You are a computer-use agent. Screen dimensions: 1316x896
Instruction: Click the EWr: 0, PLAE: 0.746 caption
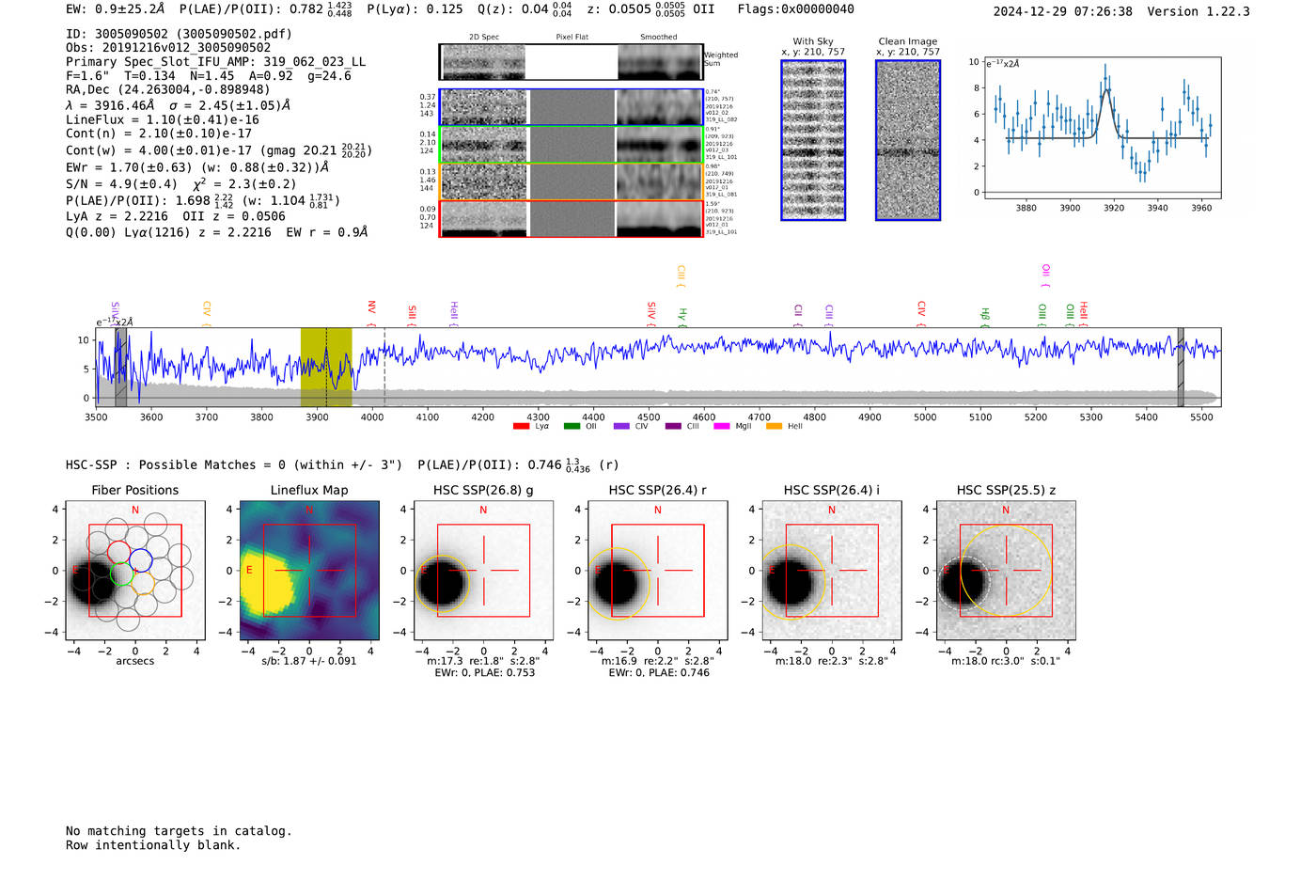(x=657, y=673)
